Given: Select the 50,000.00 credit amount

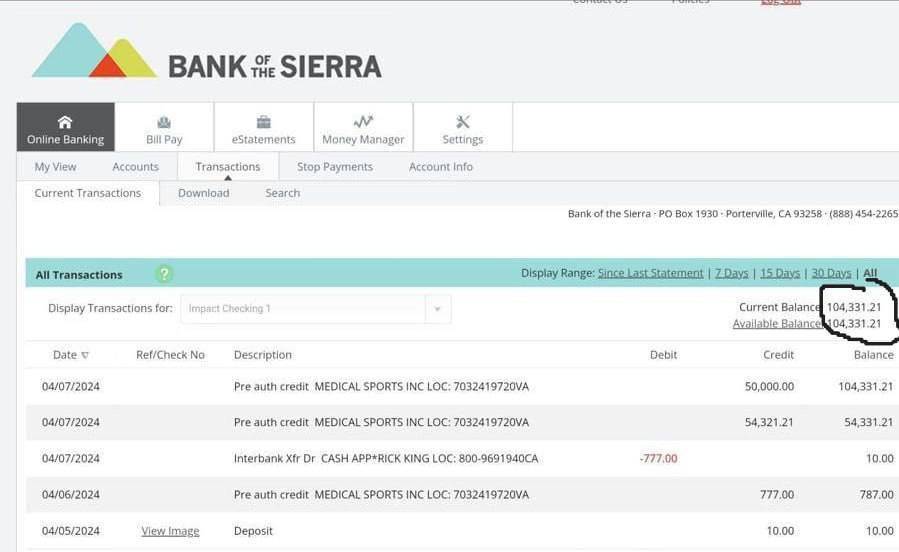Looking at the screenshot, I should (769, 387).
